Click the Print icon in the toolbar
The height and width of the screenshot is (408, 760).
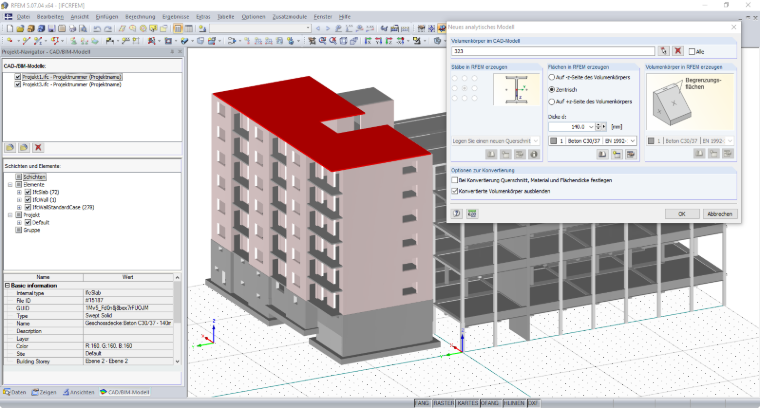coord(73,29)
